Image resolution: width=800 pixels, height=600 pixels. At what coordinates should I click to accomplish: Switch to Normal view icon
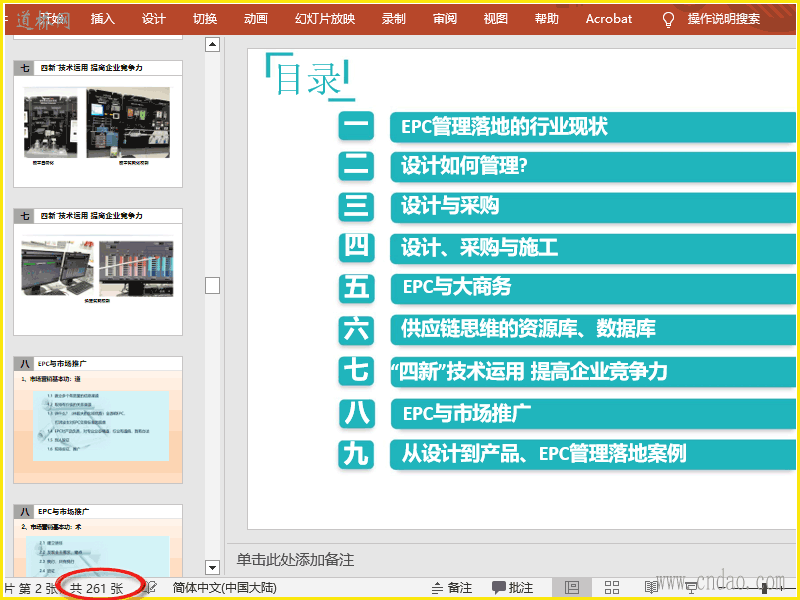point(572,588)
